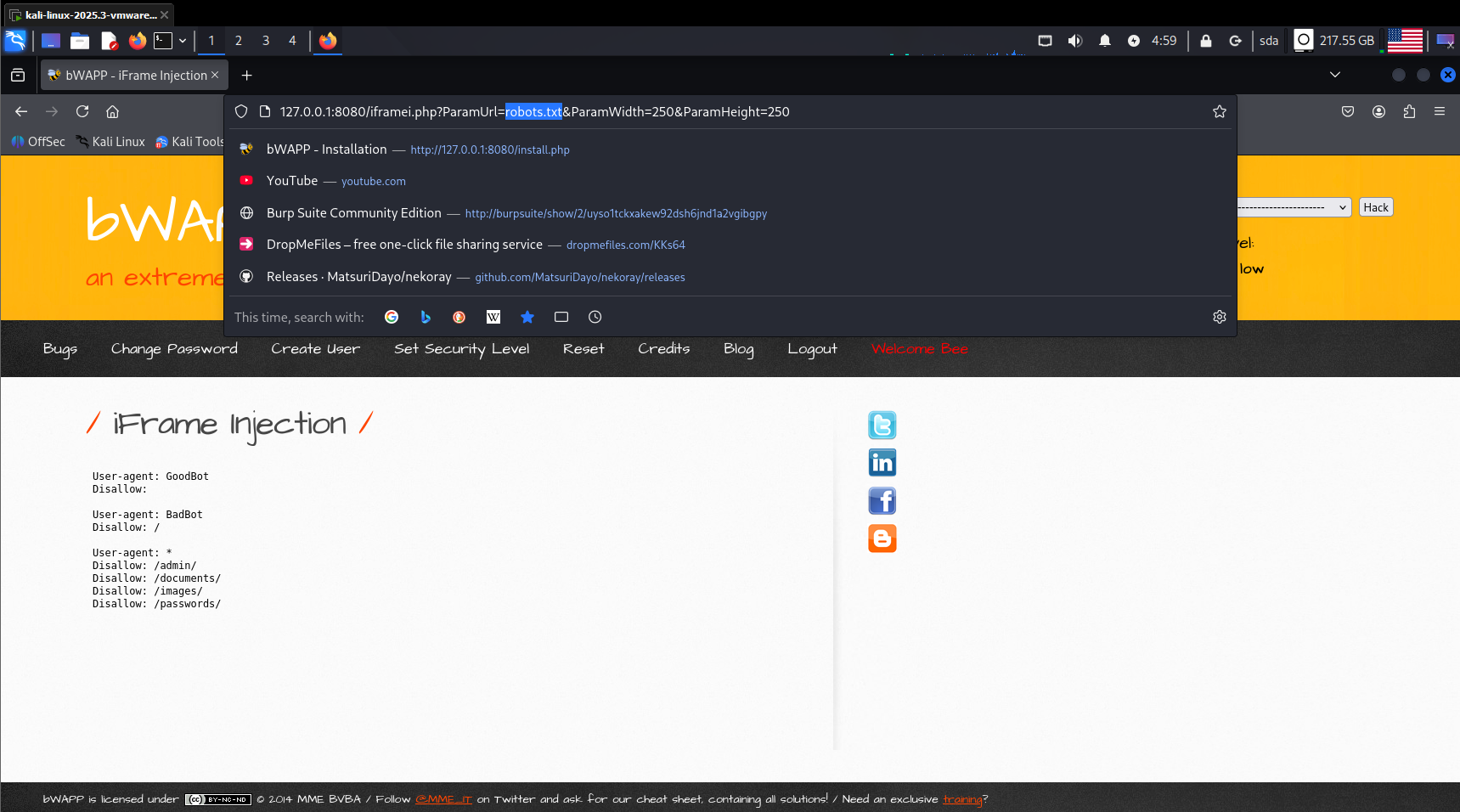Reload the current page
Image resolution: width=1460 pixels, height=812 pixels.
click(82, 112)
